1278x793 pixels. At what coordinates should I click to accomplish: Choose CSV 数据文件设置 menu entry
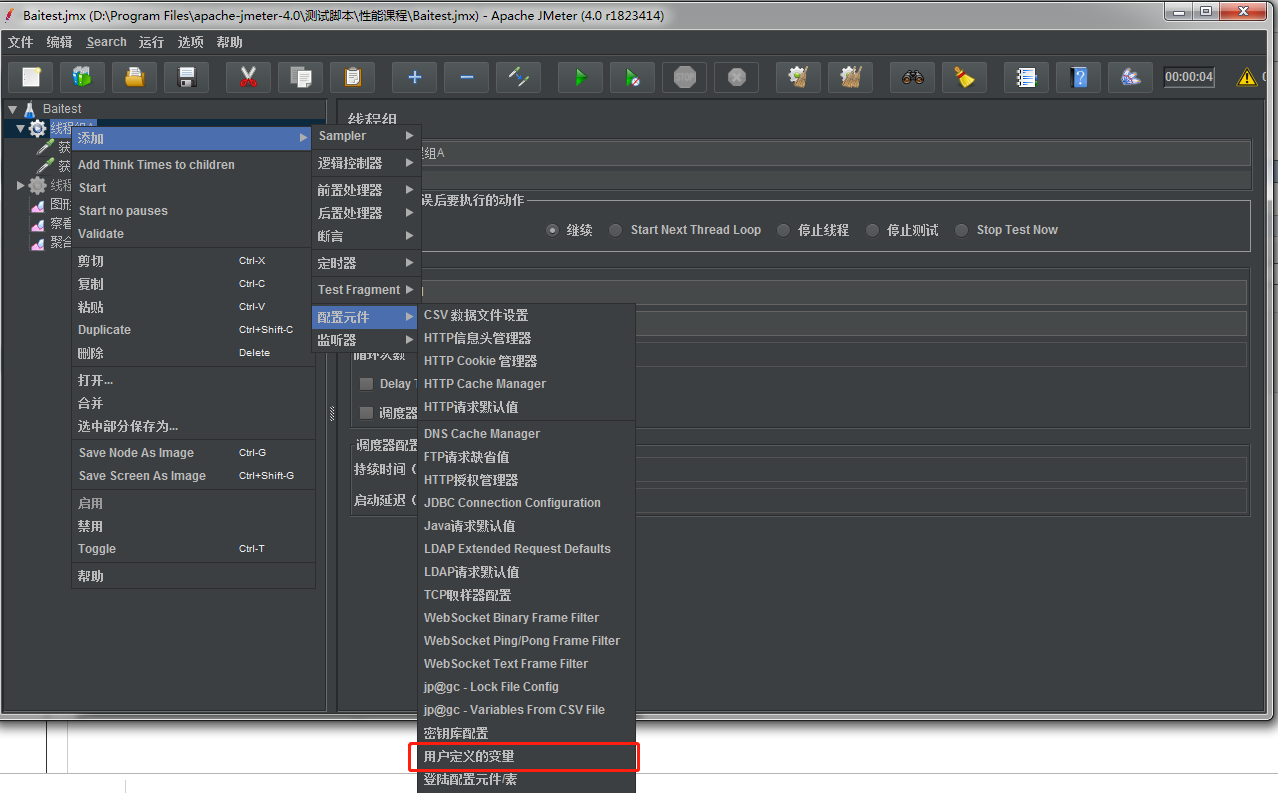pyautogui.click(x=526, y=315)
